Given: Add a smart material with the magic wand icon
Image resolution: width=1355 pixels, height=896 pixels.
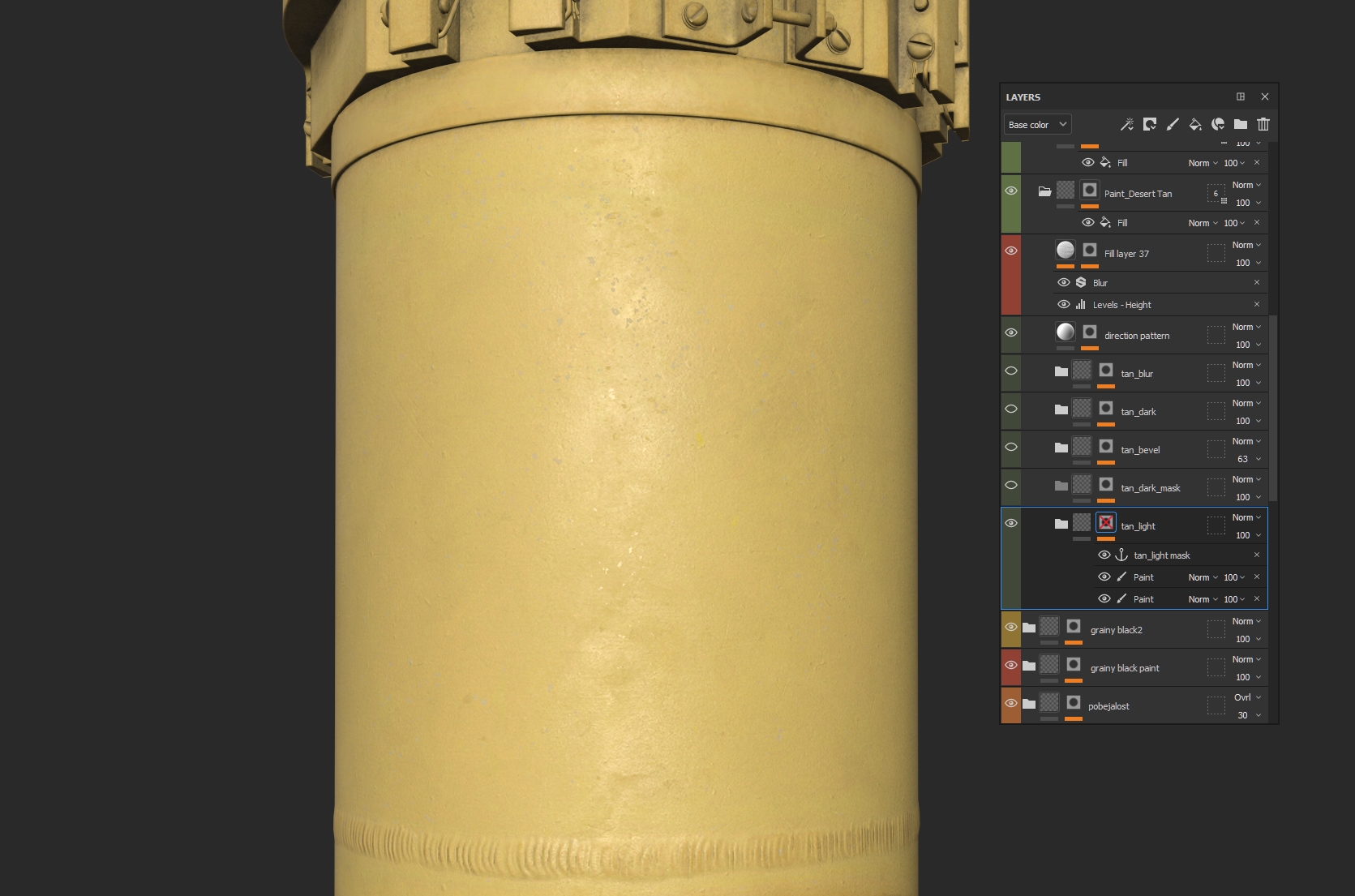Looking at the screenshot, I should tap(1127, 124).
